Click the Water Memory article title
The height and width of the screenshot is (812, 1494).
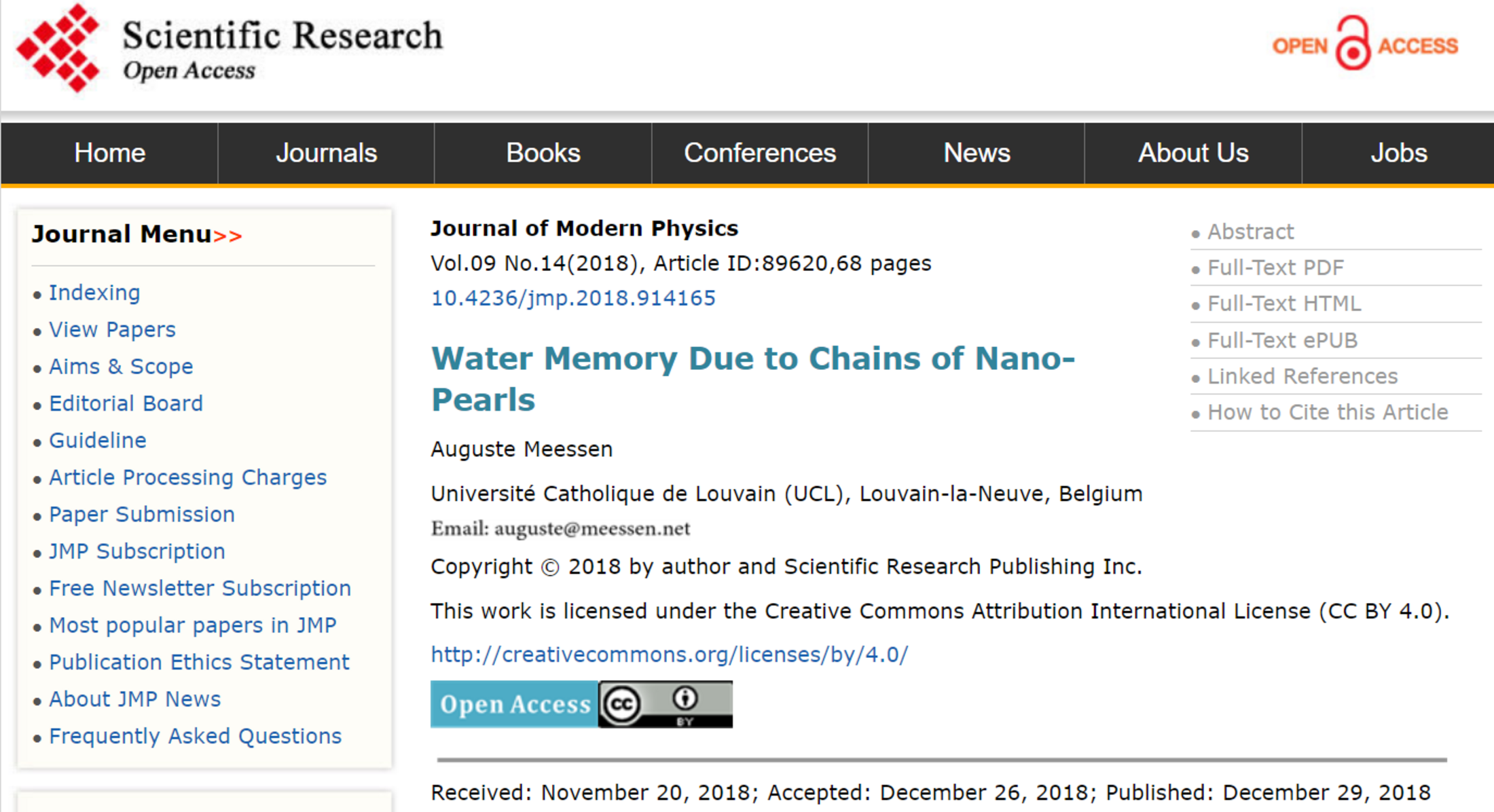tap(753, 379)
